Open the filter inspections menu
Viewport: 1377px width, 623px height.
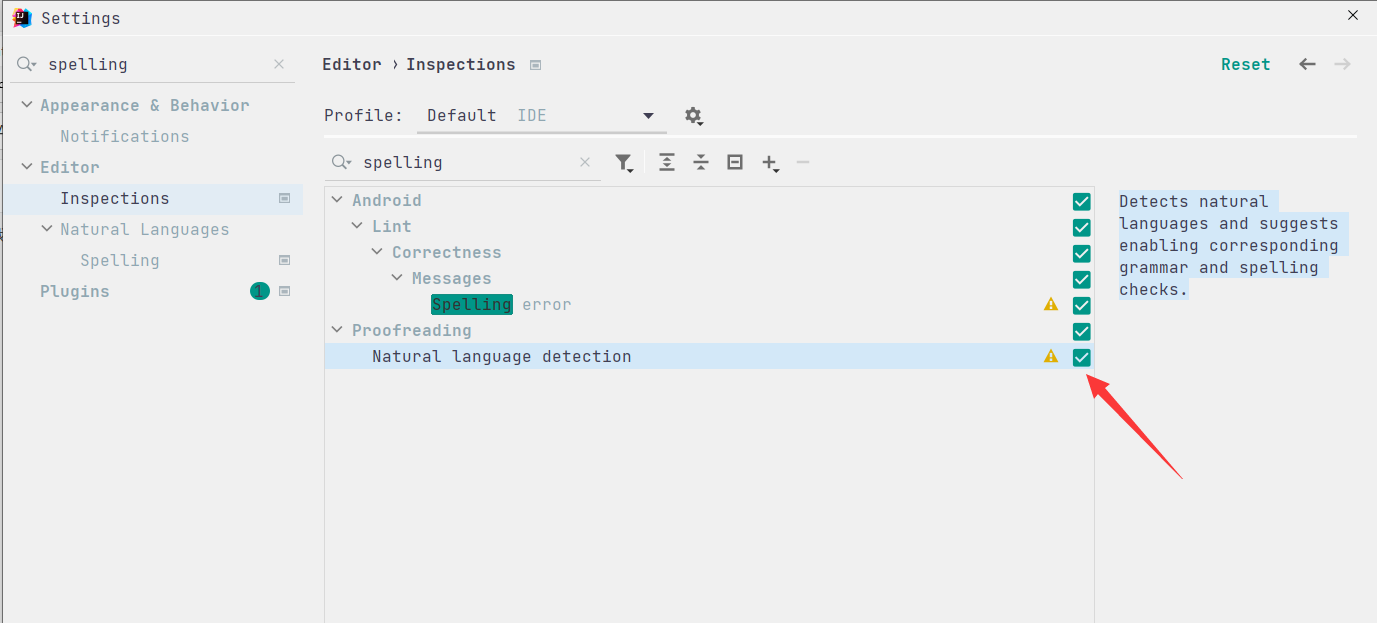624,163
